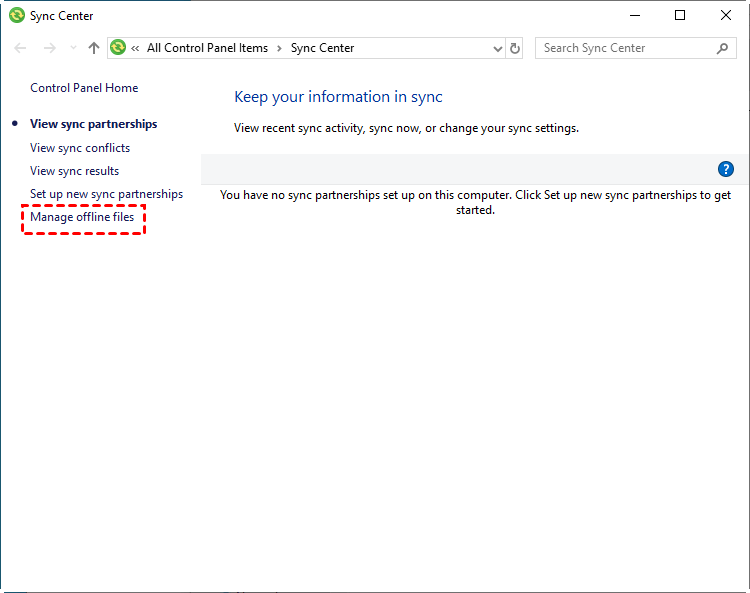
Task: Click the Sync Center icon in address bar
Action: tap(119, 48)
